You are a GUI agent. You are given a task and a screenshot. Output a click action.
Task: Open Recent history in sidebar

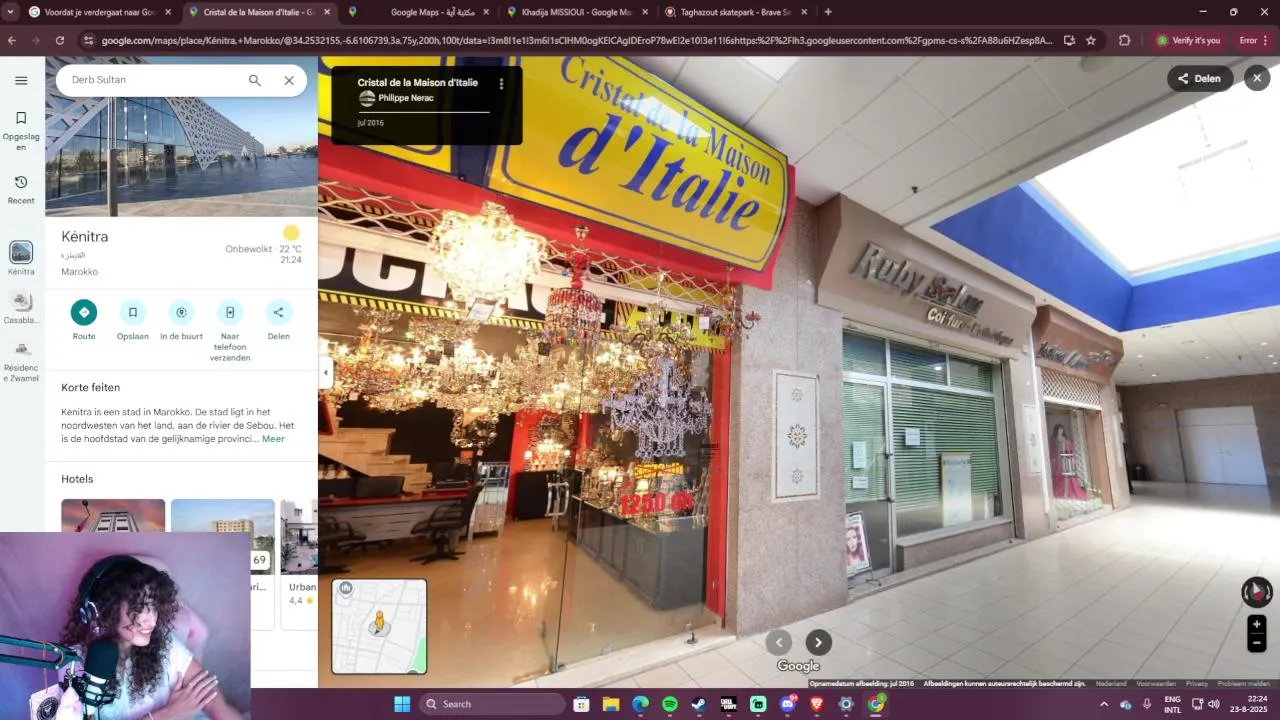click(x=21, y=188)
